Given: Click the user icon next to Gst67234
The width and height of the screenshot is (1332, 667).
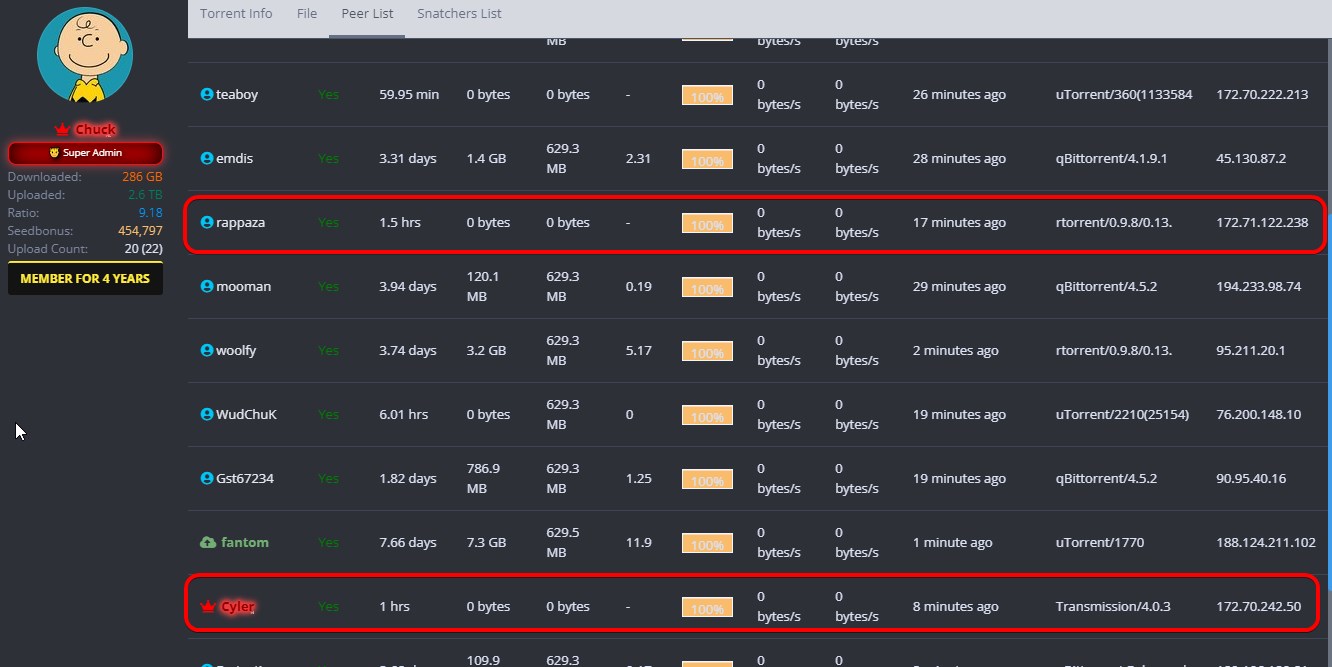Looking at the screenshot, I should point(207,478).
